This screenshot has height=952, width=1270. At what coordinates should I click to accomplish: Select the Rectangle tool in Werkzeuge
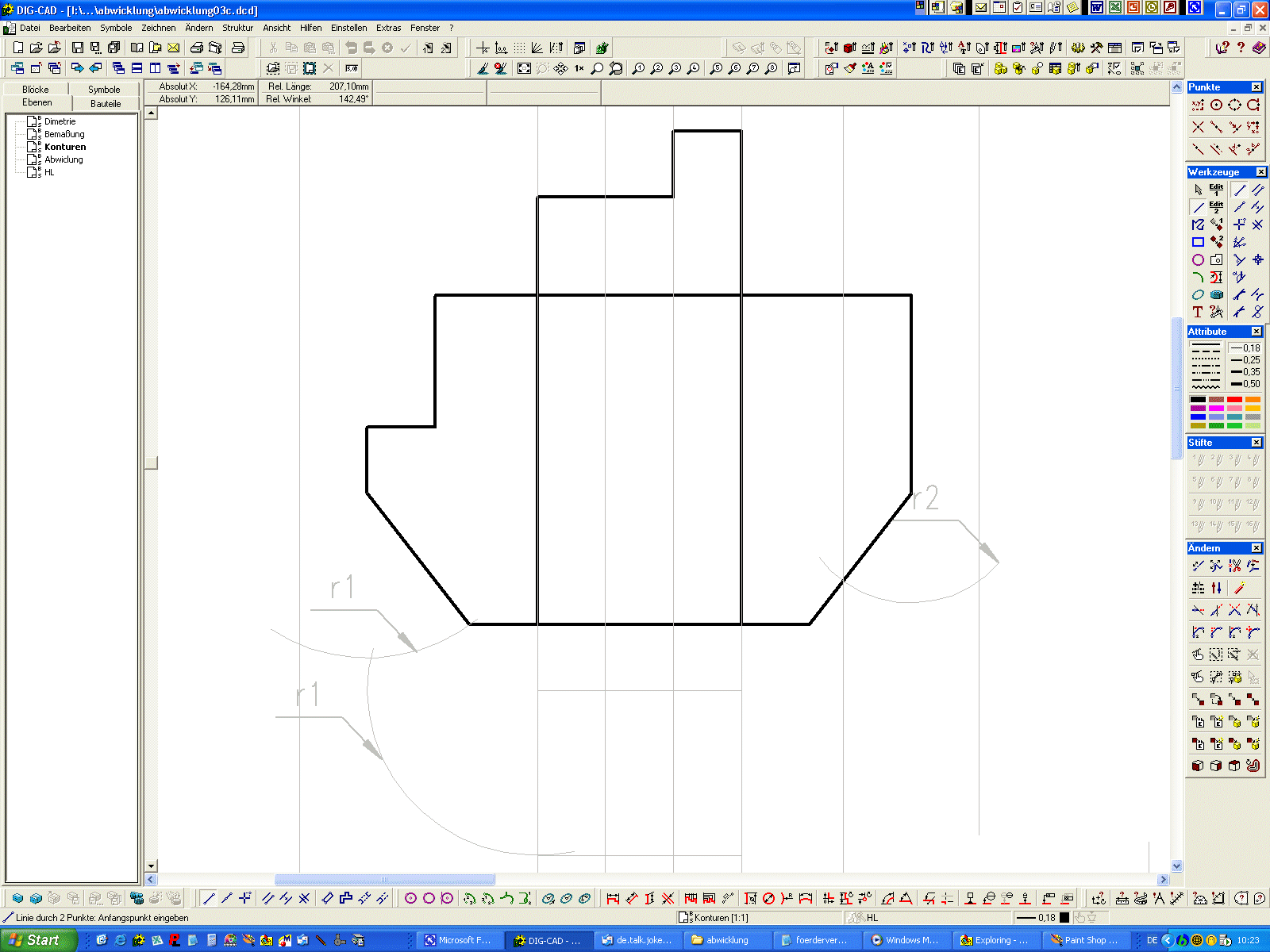click(1198, 242)
